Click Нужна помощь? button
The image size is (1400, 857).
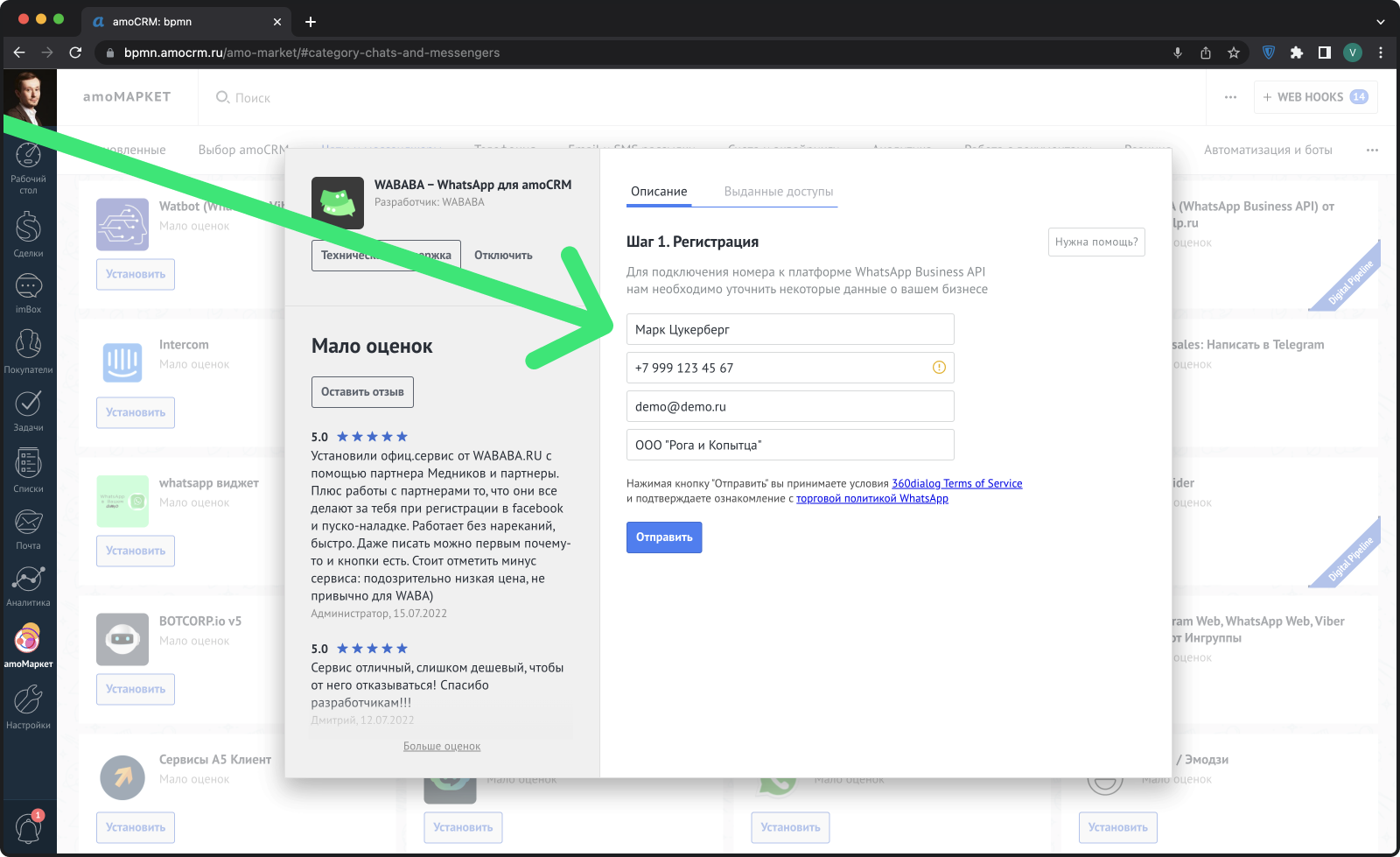click(x=1096, y=242)
